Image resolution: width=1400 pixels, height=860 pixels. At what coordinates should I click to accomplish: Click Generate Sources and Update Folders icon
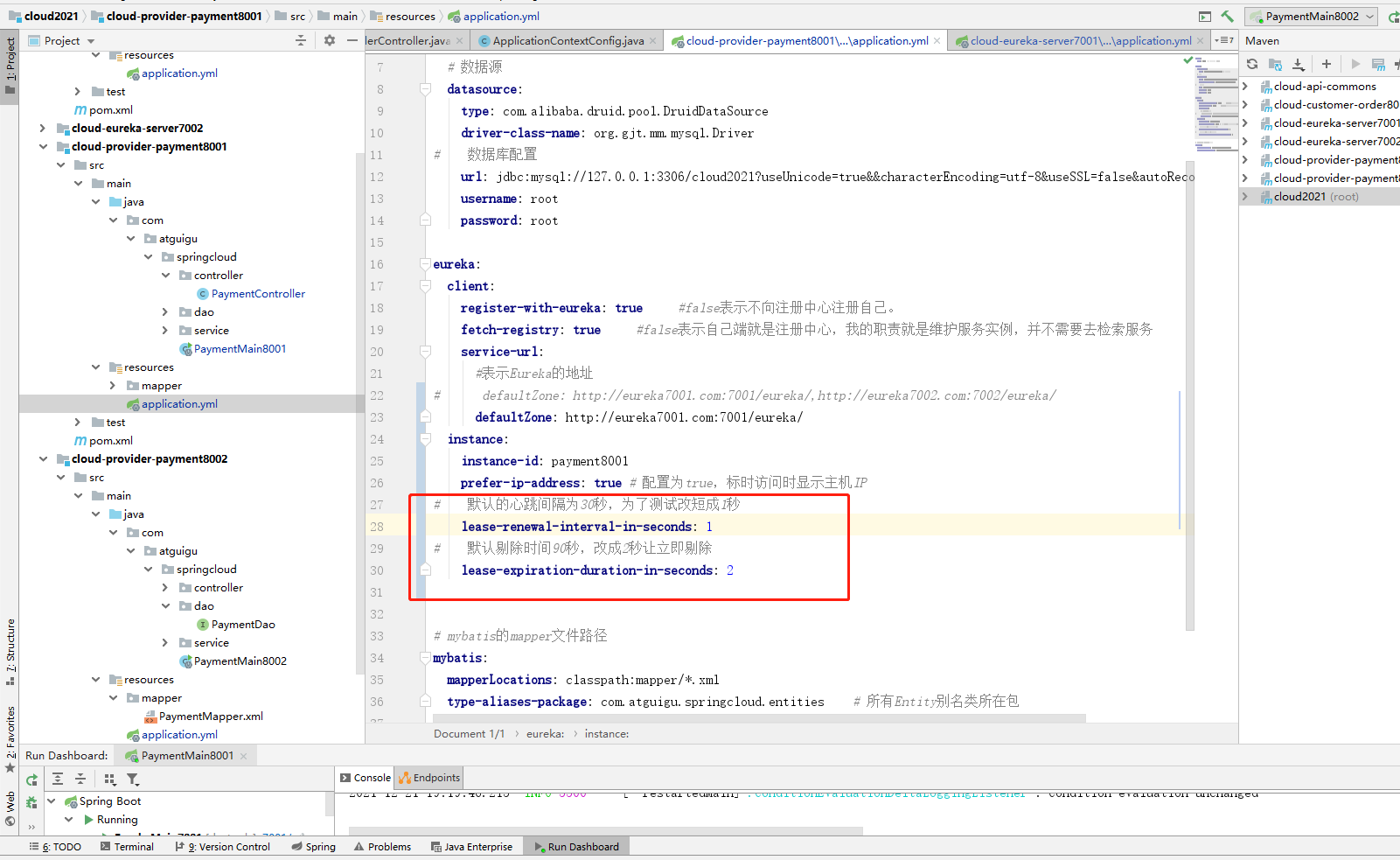click(1275, 64)
